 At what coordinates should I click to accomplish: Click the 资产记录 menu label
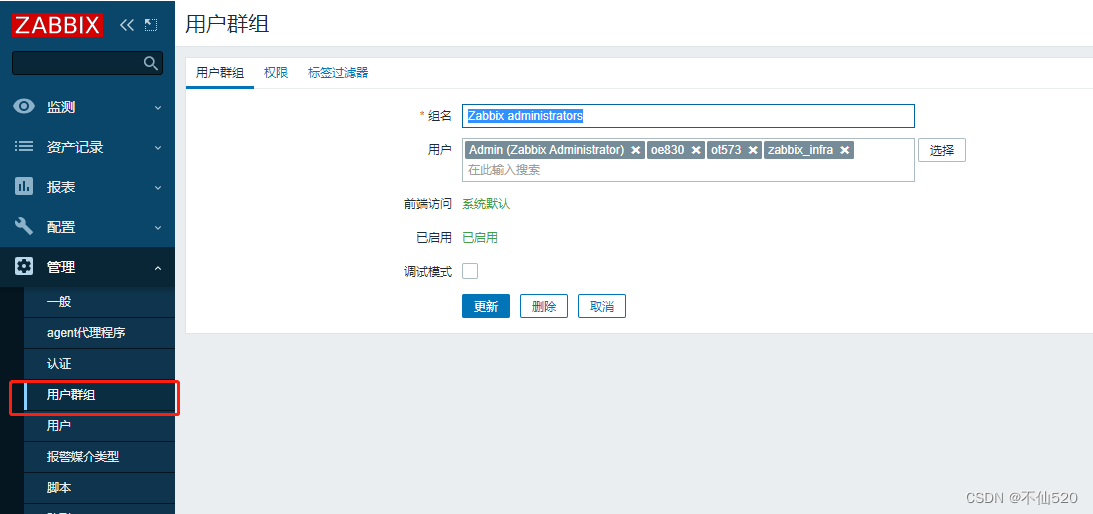[x=75, y=147]
